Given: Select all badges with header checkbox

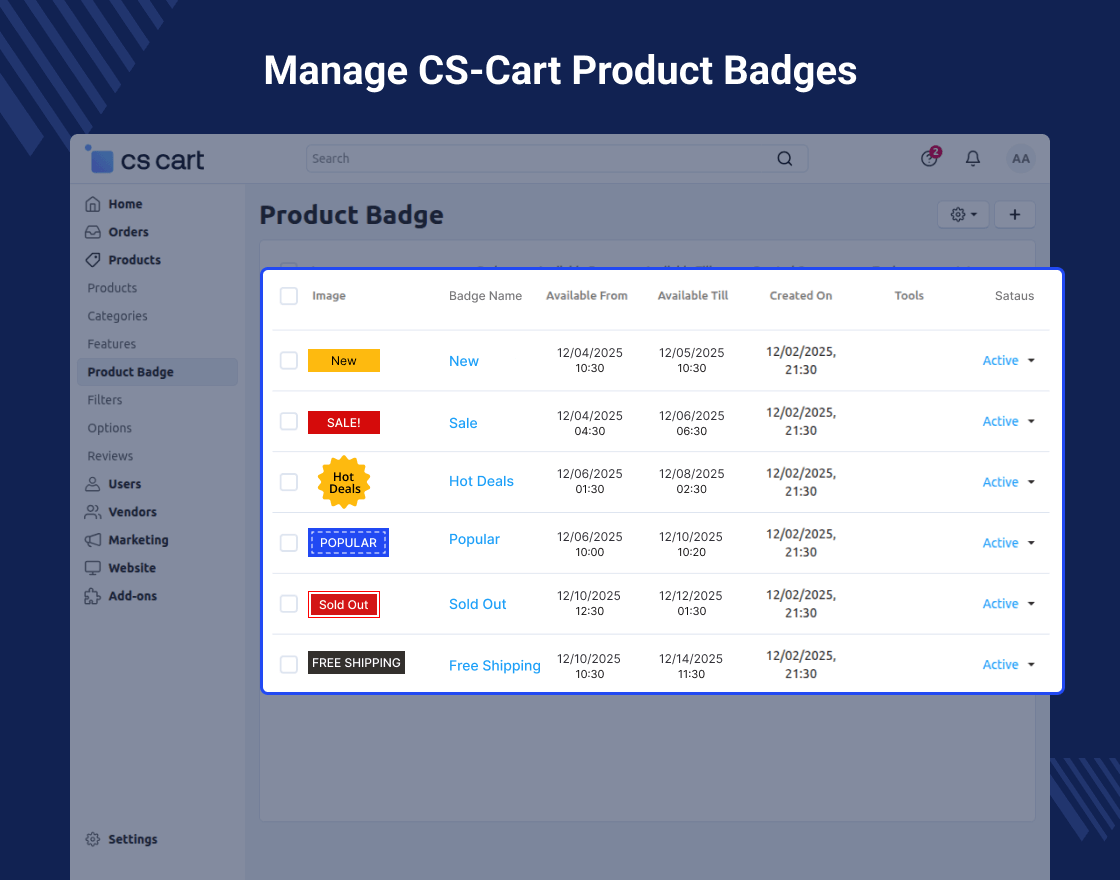Looking at the screenshot, I should point(289,296).
